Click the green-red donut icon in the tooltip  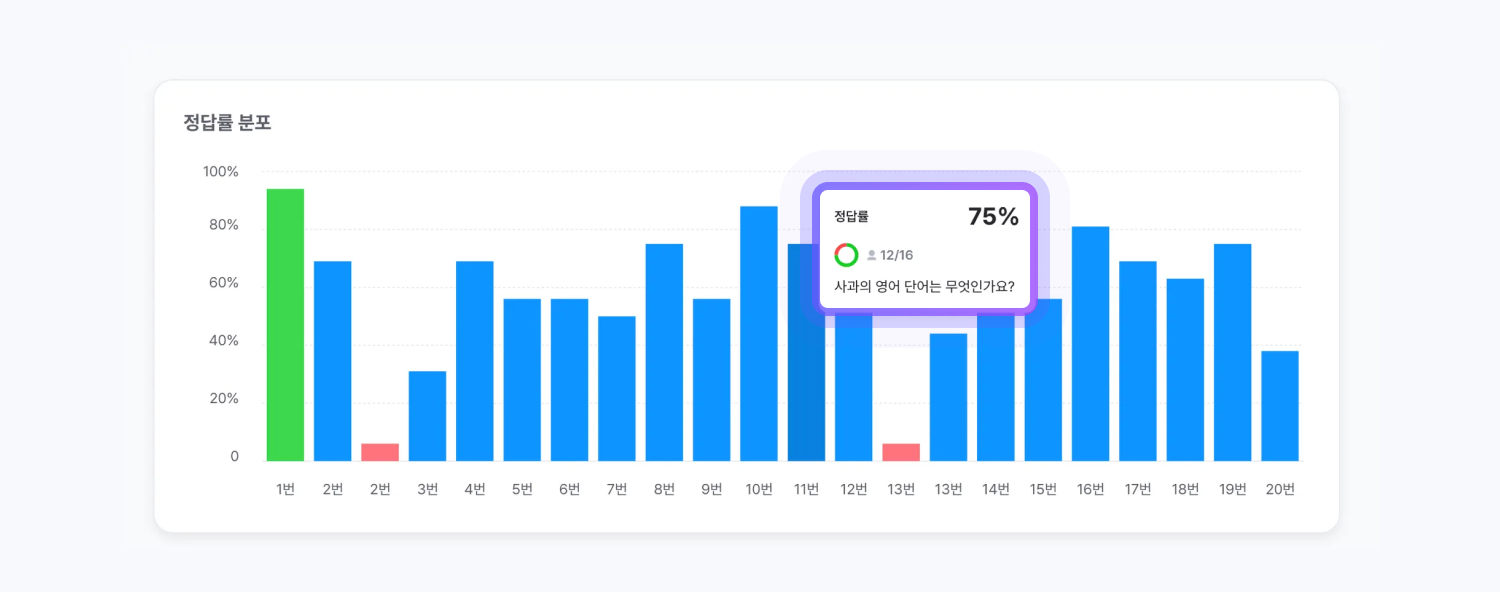click(x=846, y=255)
